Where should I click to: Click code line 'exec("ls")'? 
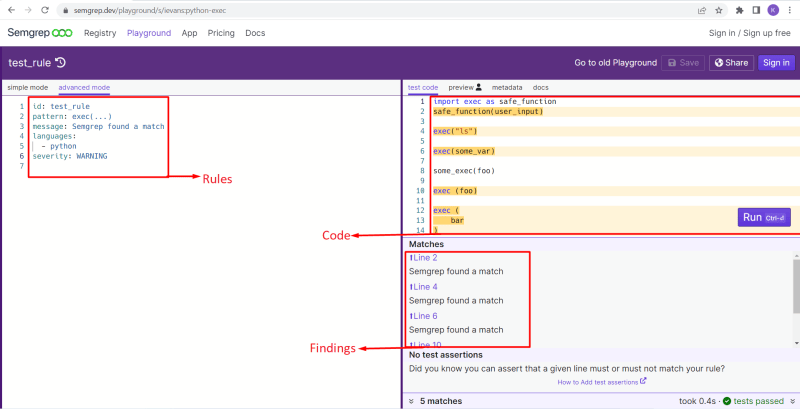click(455, 131)
